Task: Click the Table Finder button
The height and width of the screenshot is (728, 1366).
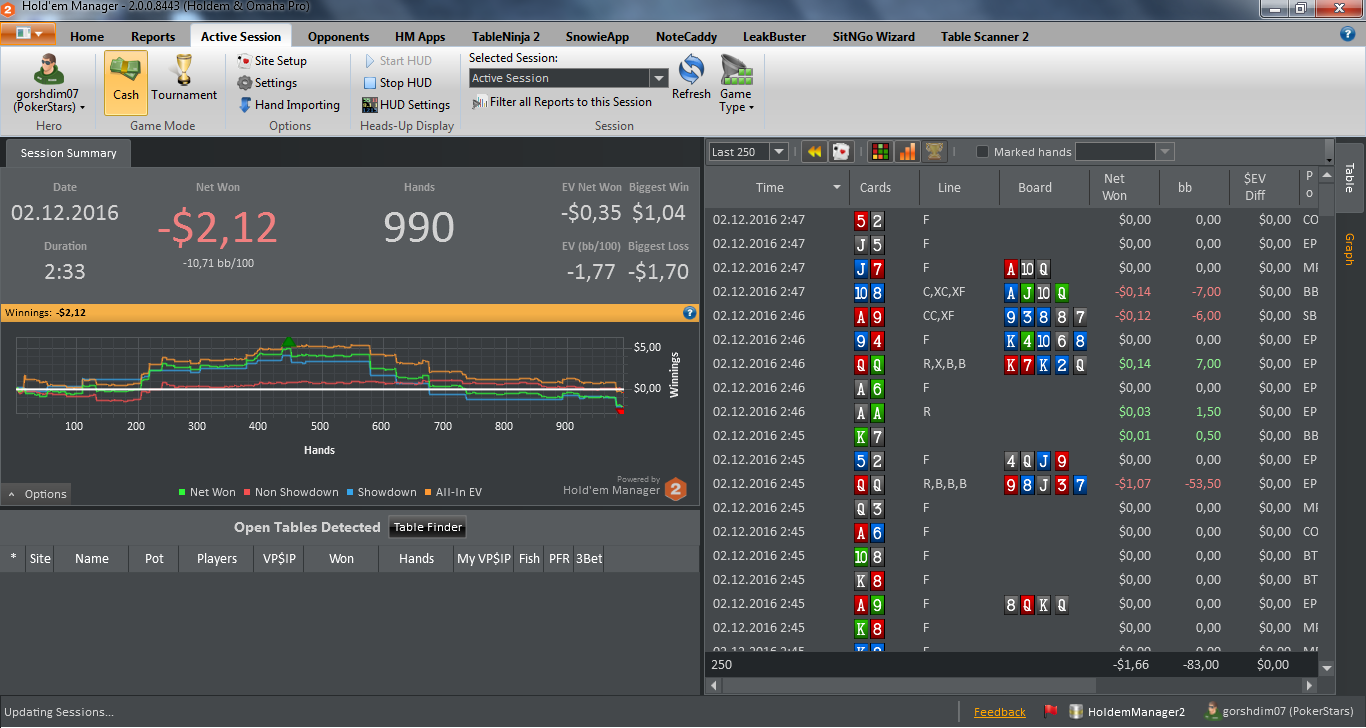Action: coord(428,527)
